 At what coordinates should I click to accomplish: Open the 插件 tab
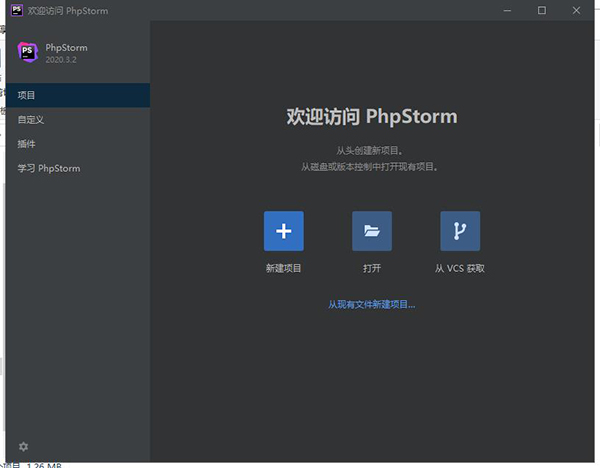[78, 144]
